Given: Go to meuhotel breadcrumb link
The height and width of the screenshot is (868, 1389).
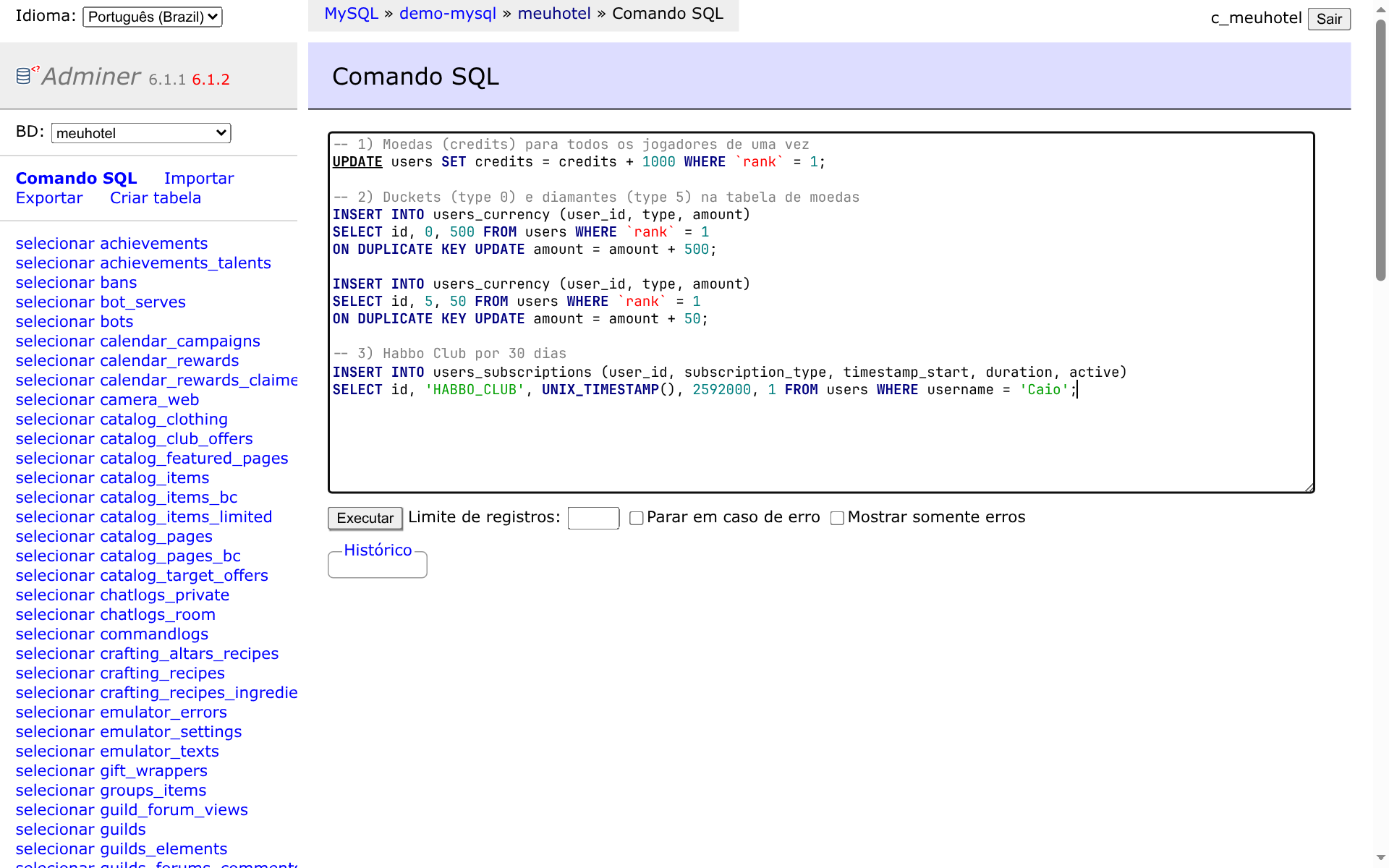Looking at the screenshot, I should (x=554, y=14).
